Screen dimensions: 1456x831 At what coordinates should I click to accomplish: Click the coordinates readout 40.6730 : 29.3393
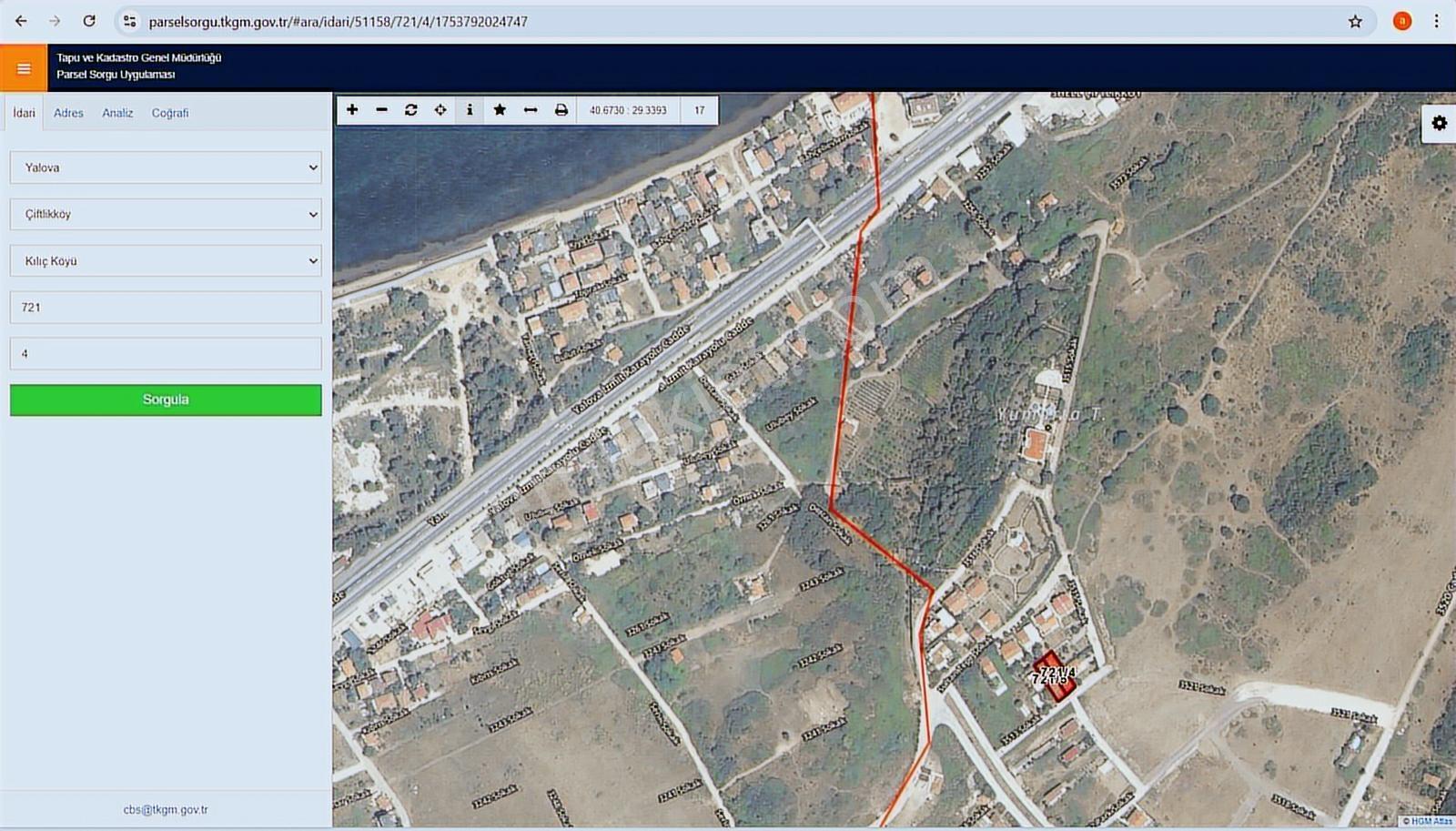pyautogui.click(x=628, y=110)
